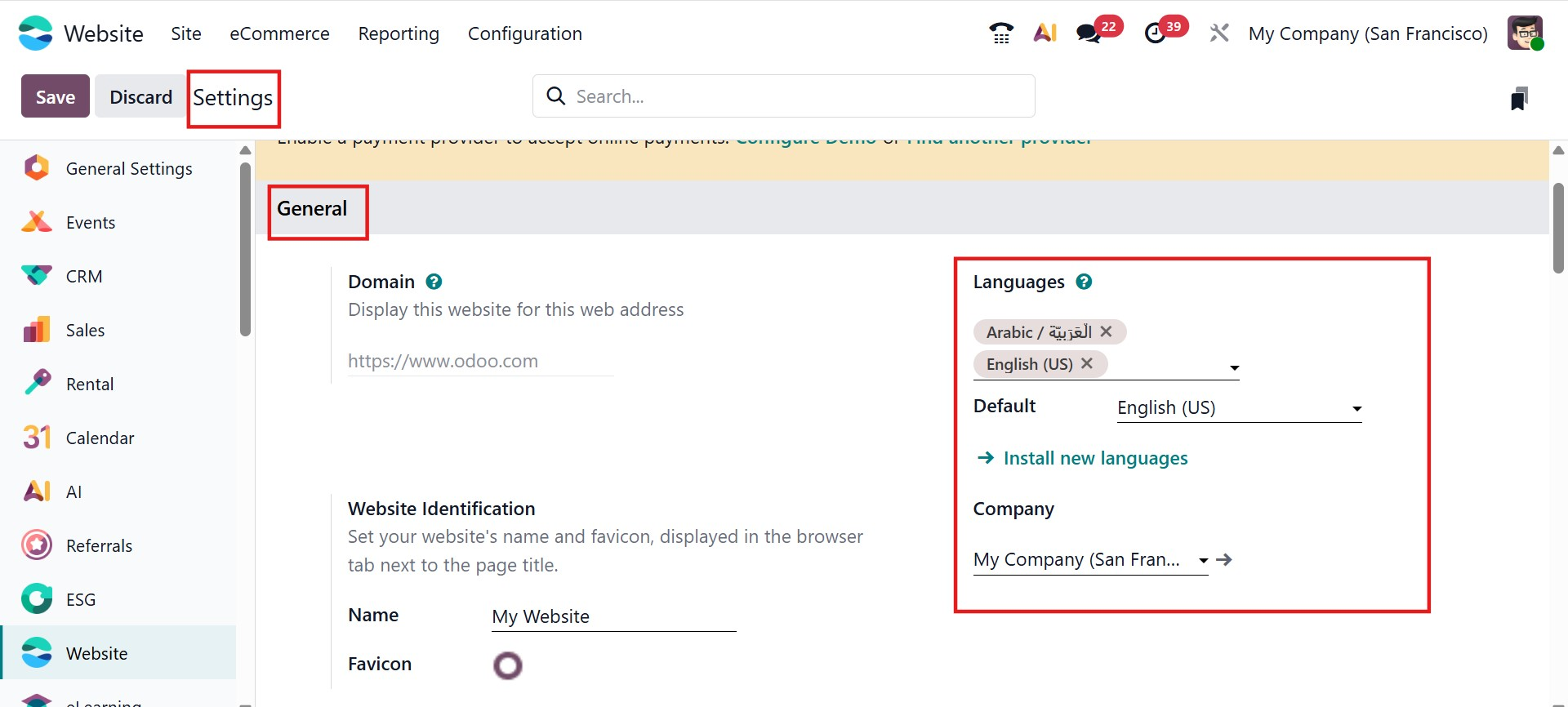Click the Domain web address field
Viewport: 1568px width, 707px height.
(480, 362)
